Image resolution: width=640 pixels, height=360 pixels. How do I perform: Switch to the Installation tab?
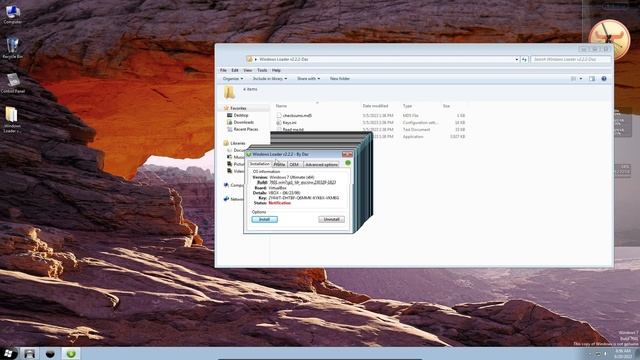(260, 164)
